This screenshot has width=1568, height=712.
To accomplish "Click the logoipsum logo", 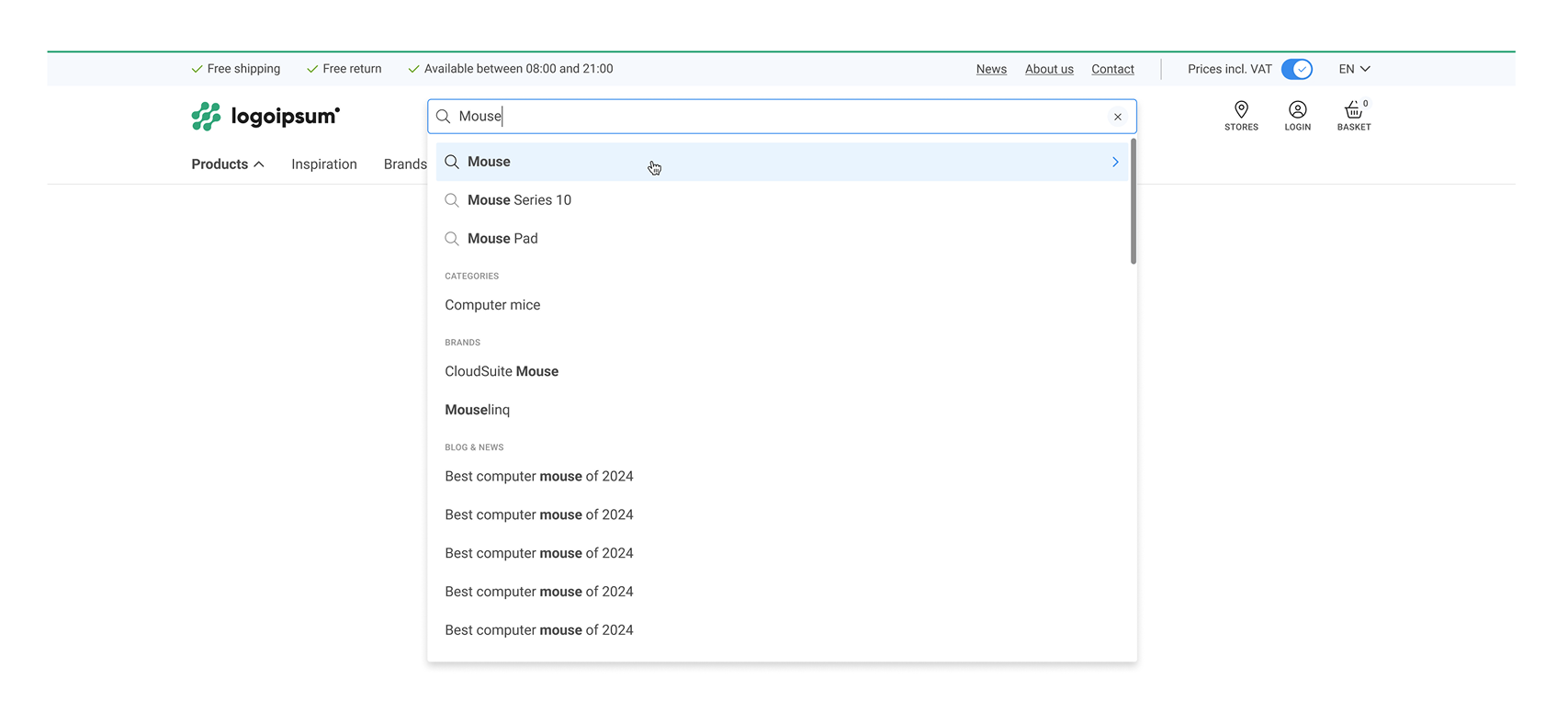I will pyautogui.click(x=265, y=117).
